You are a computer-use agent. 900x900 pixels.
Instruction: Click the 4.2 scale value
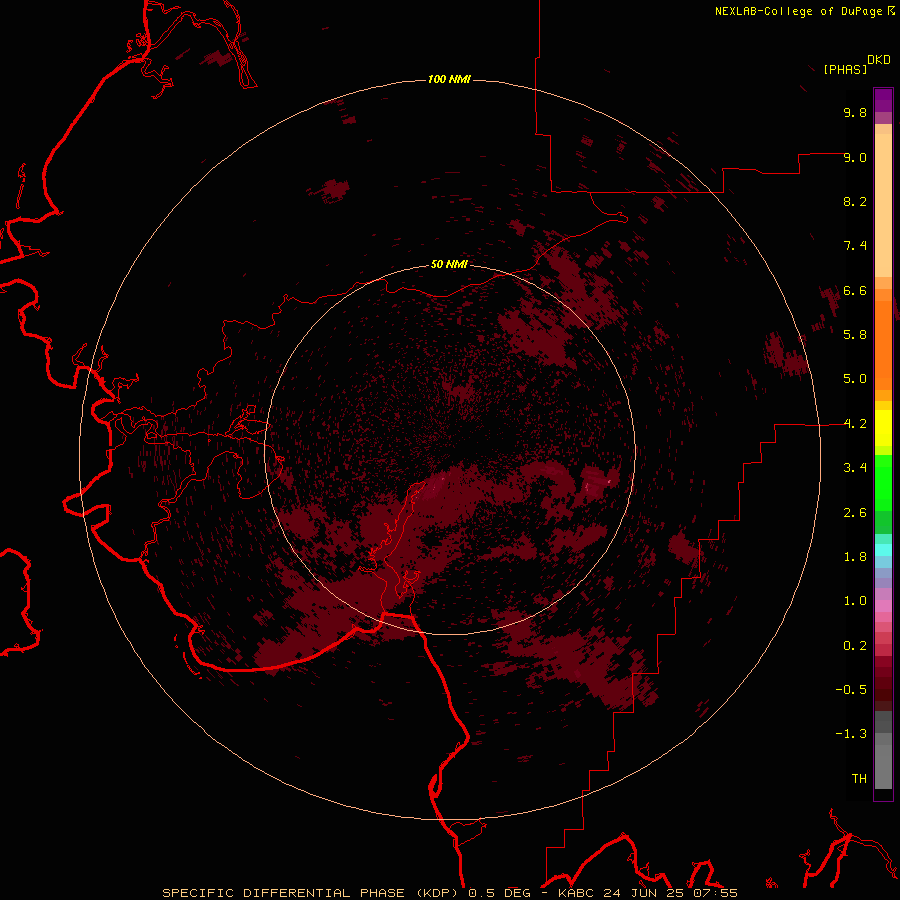[855, 424]
